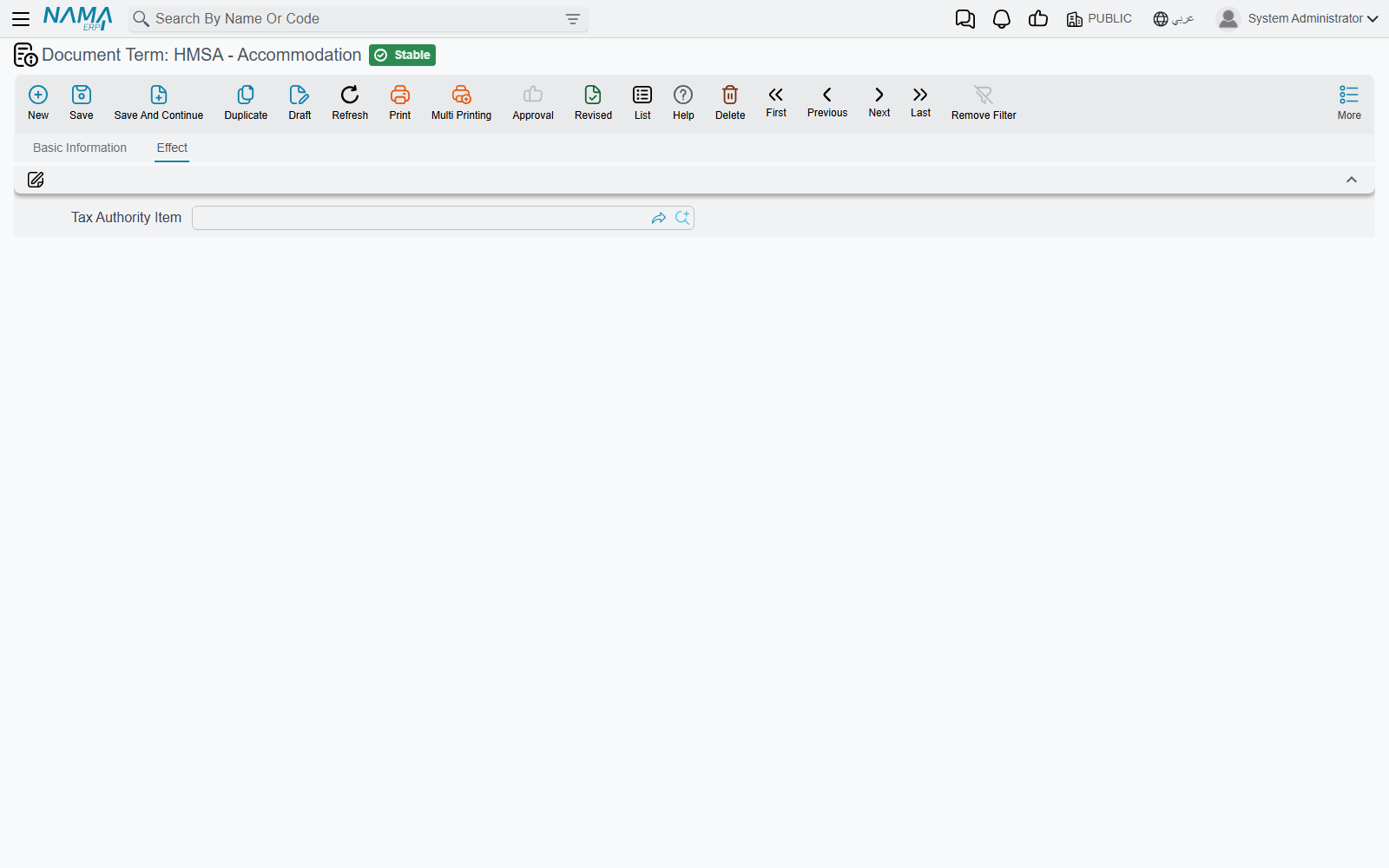The image size is (1389, 868).
Task: Collapse the section with chevron
Action: pyautogui.click(x=1352, y=180)
